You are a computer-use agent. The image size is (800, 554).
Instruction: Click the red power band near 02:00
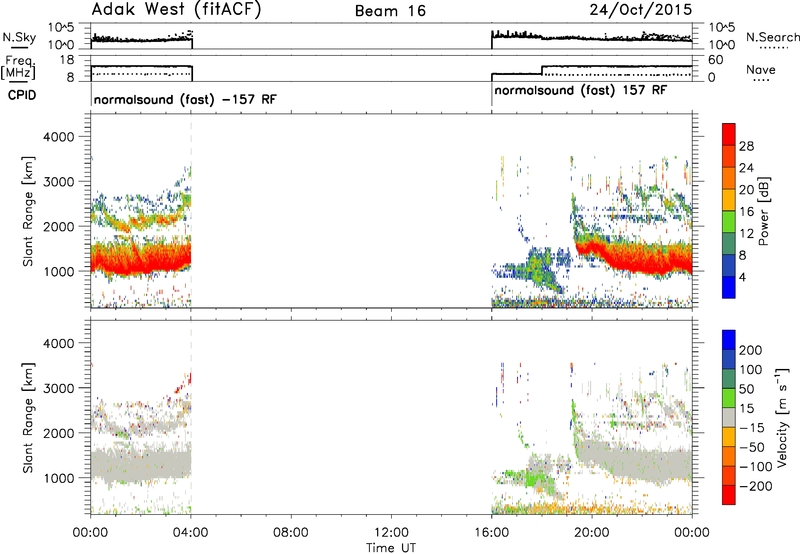pyautogui.click(x=140, y=261)
